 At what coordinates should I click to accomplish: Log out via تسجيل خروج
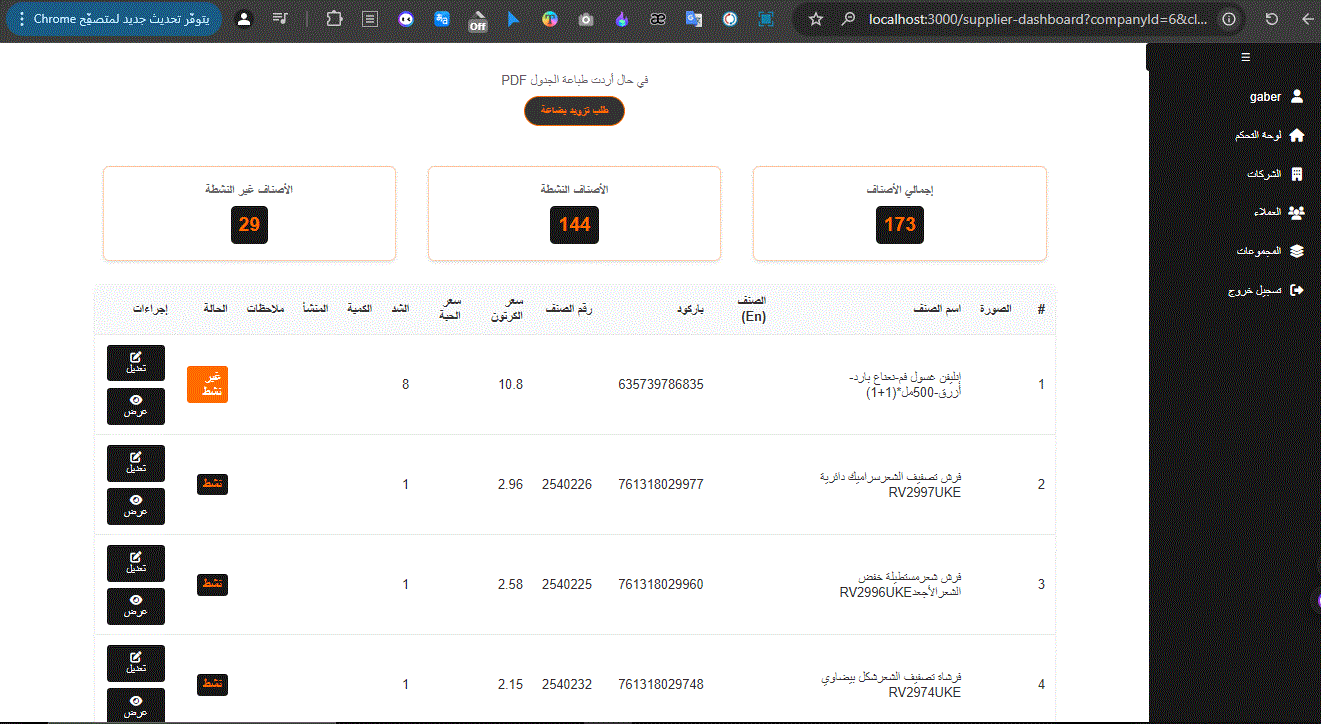(1266, 290)
